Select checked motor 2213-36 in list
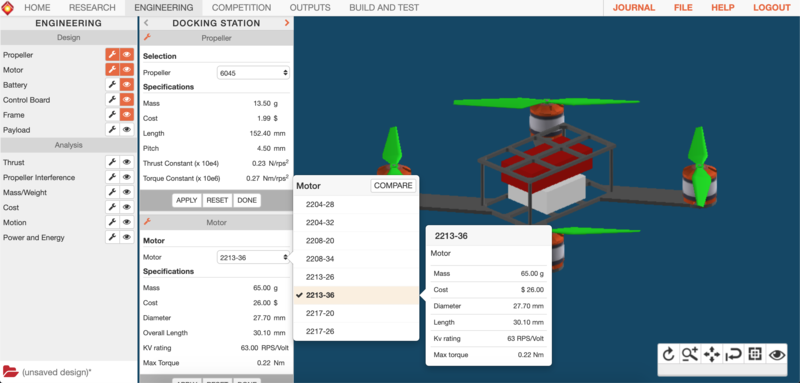The width and height of the screenshot is (800, 383). pos(356,295)
